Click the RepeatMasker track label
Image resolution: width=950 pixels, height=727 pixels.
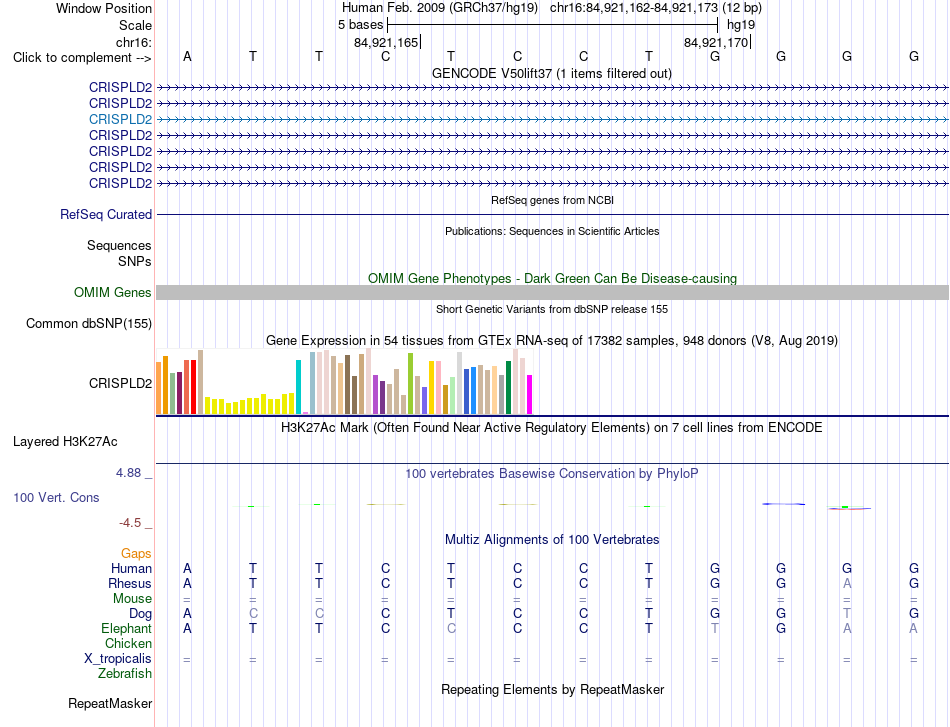[110, 703]
